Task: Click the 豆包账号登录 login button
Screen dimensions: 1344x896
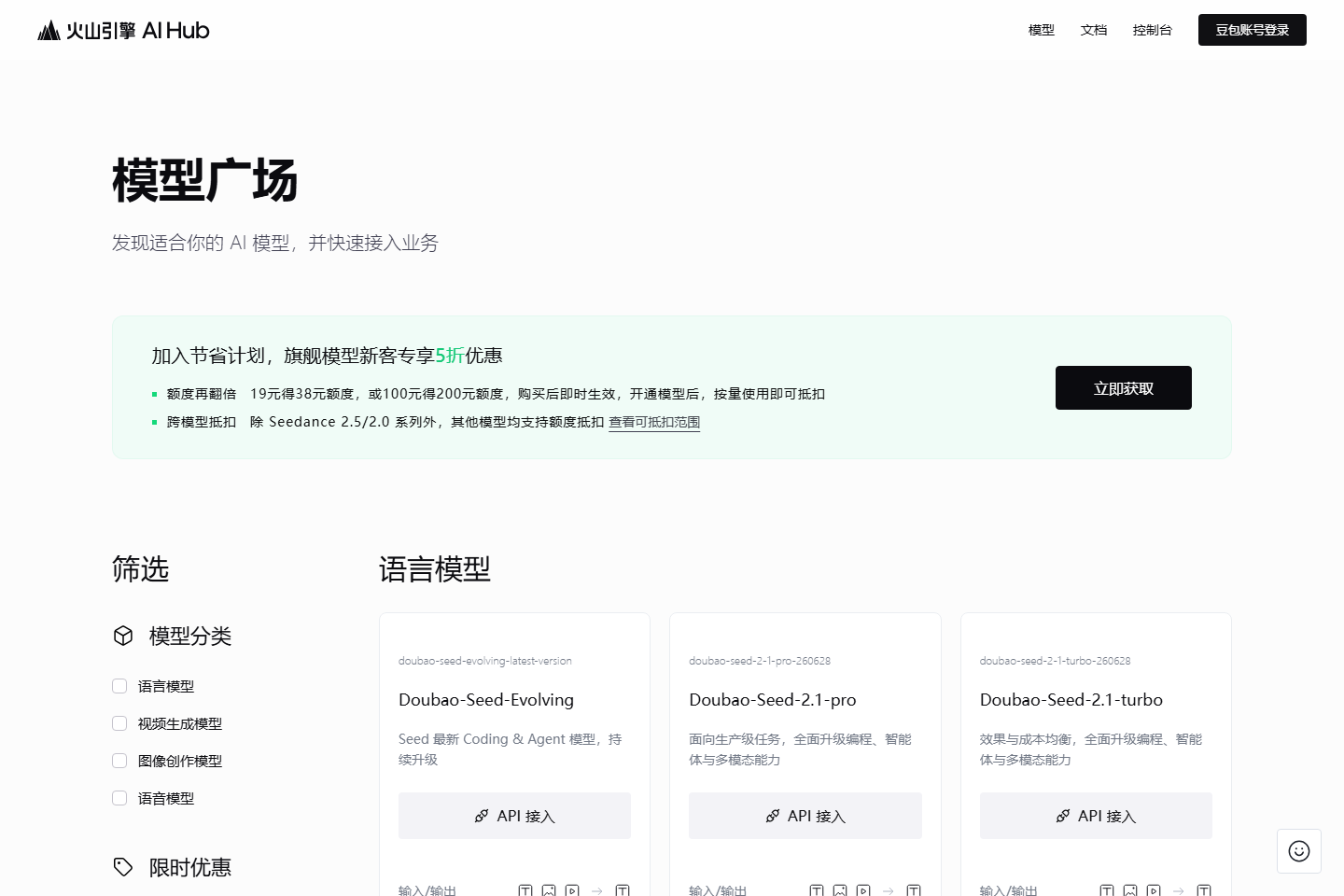Action: (x=1253, y=30)
